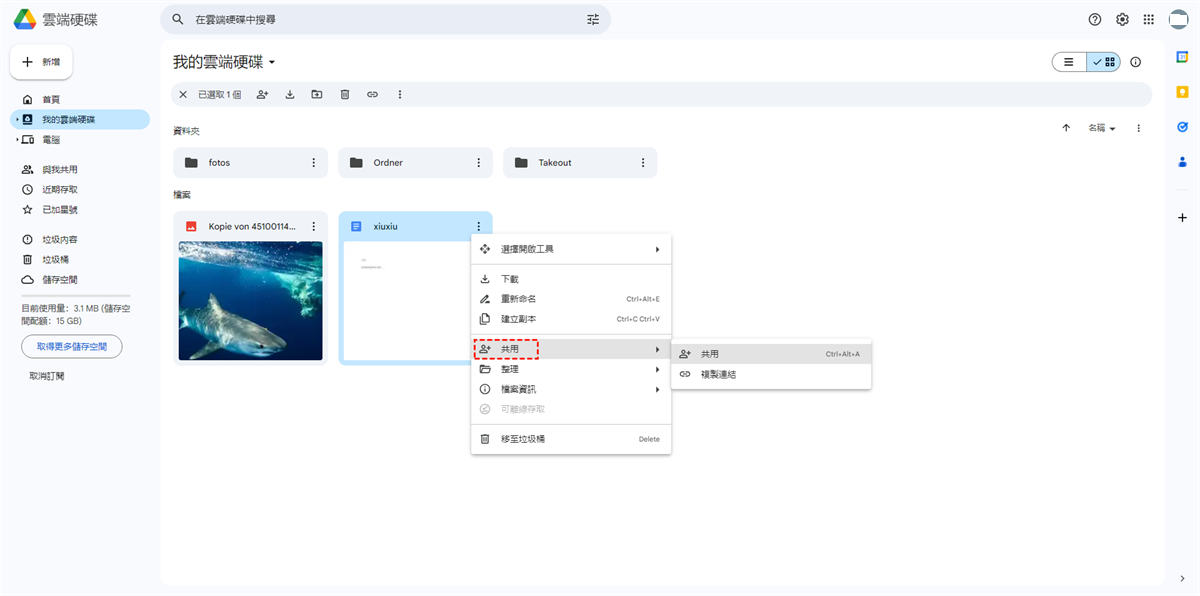Open the Ordner folder more-options menu
This screenshot has height=596, width=1200.
(x=478, y=162)
